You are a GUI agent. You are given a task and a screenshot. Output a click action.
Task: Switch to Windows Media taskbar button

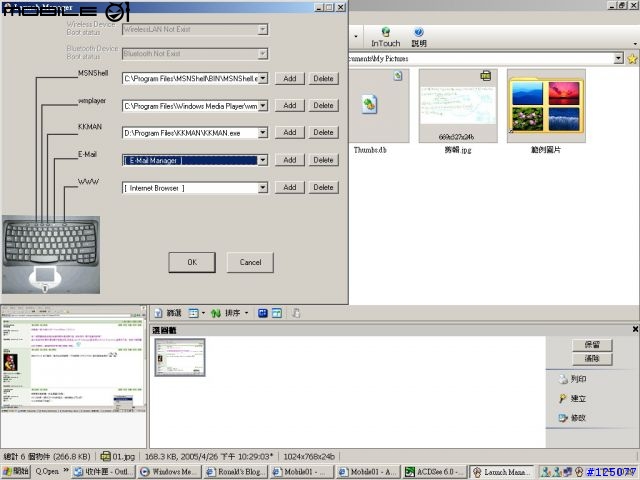[170, 471]
